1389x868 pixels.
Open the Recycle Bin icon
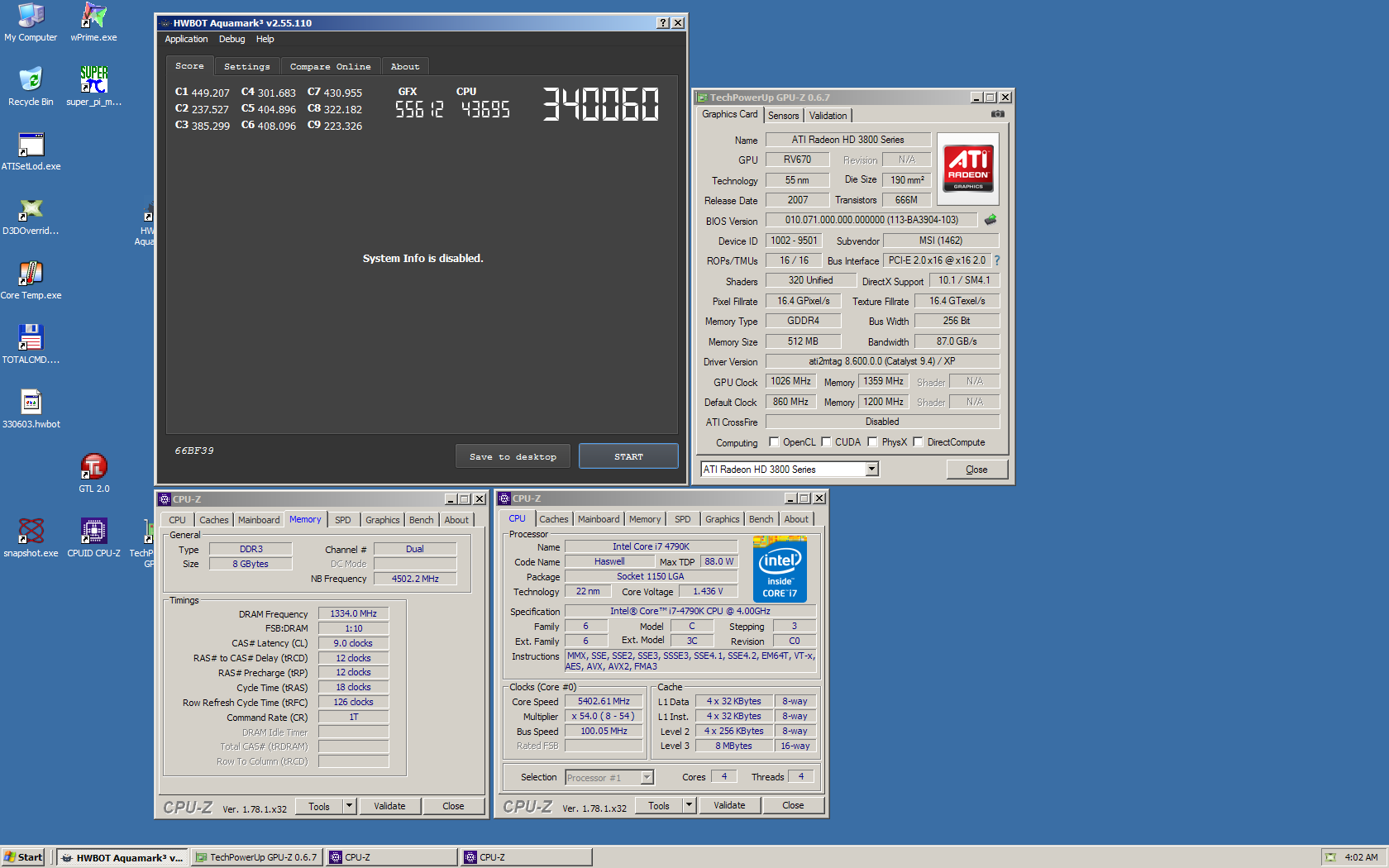[x=31, y=86]
